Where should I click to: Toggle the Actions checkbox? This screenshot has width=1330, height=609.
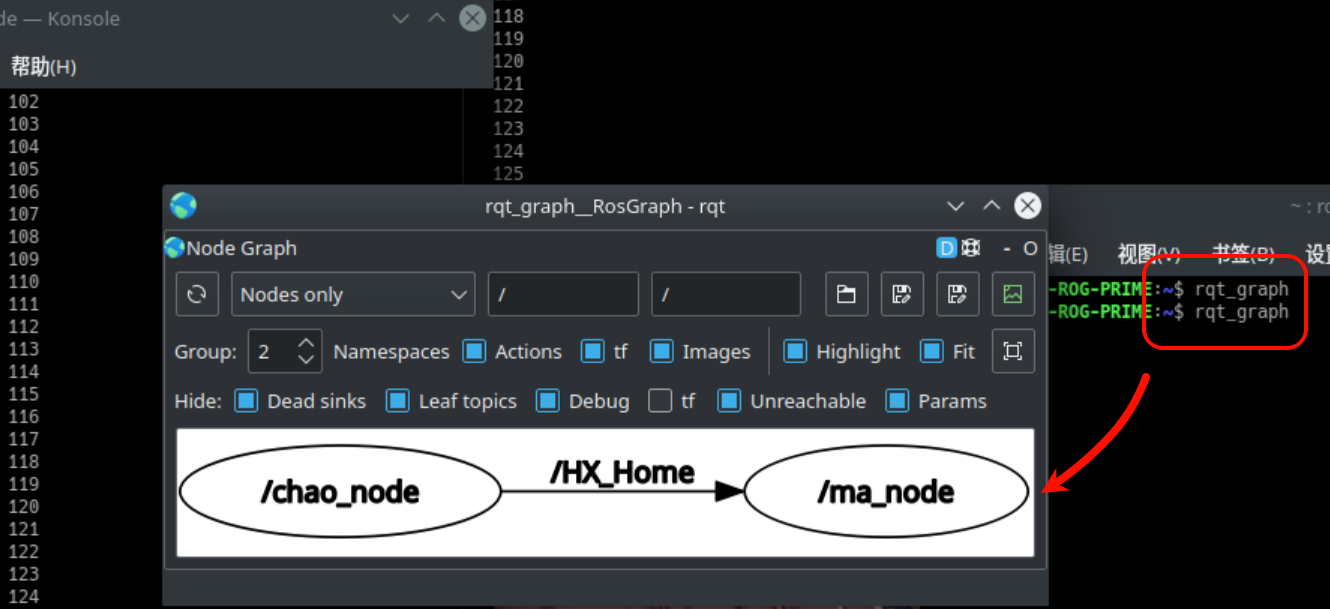click(475, 352)
